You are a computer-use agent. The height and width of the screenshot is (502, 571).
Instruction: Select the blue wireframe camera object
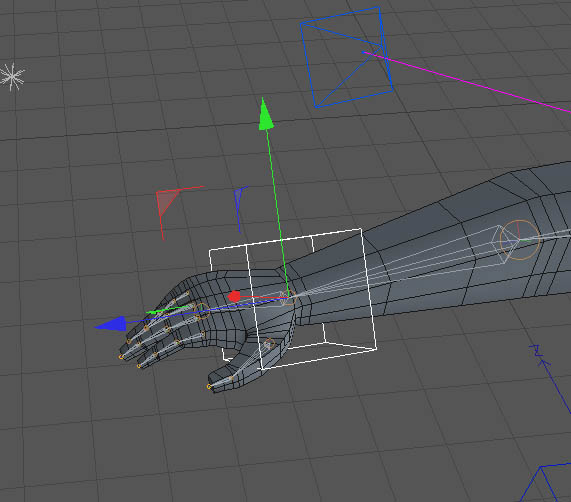(346, 58)
